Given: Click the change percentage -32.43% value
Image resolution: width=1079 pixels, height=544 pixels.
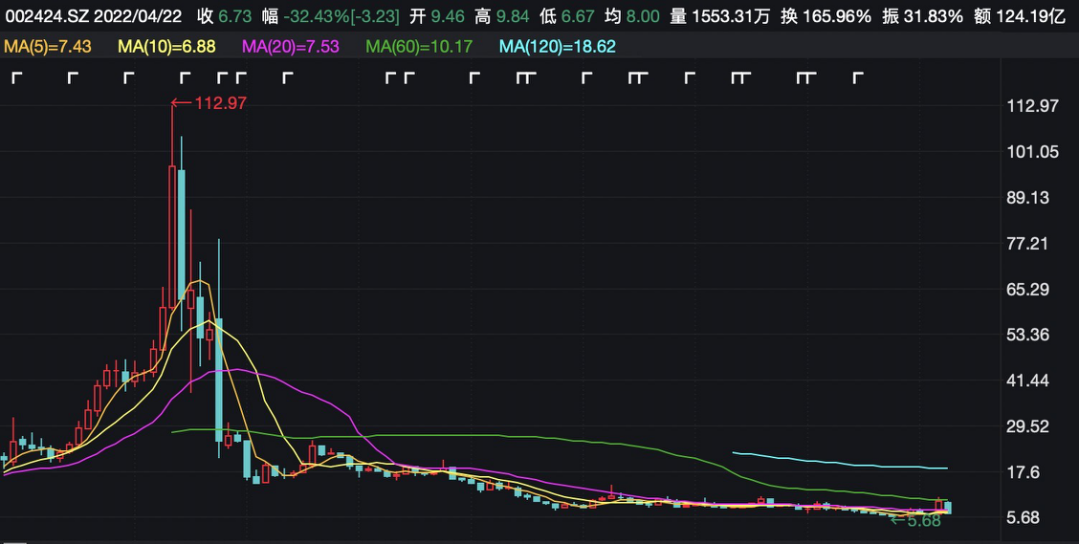Looking at the screenshot, I should click(317, 16).
